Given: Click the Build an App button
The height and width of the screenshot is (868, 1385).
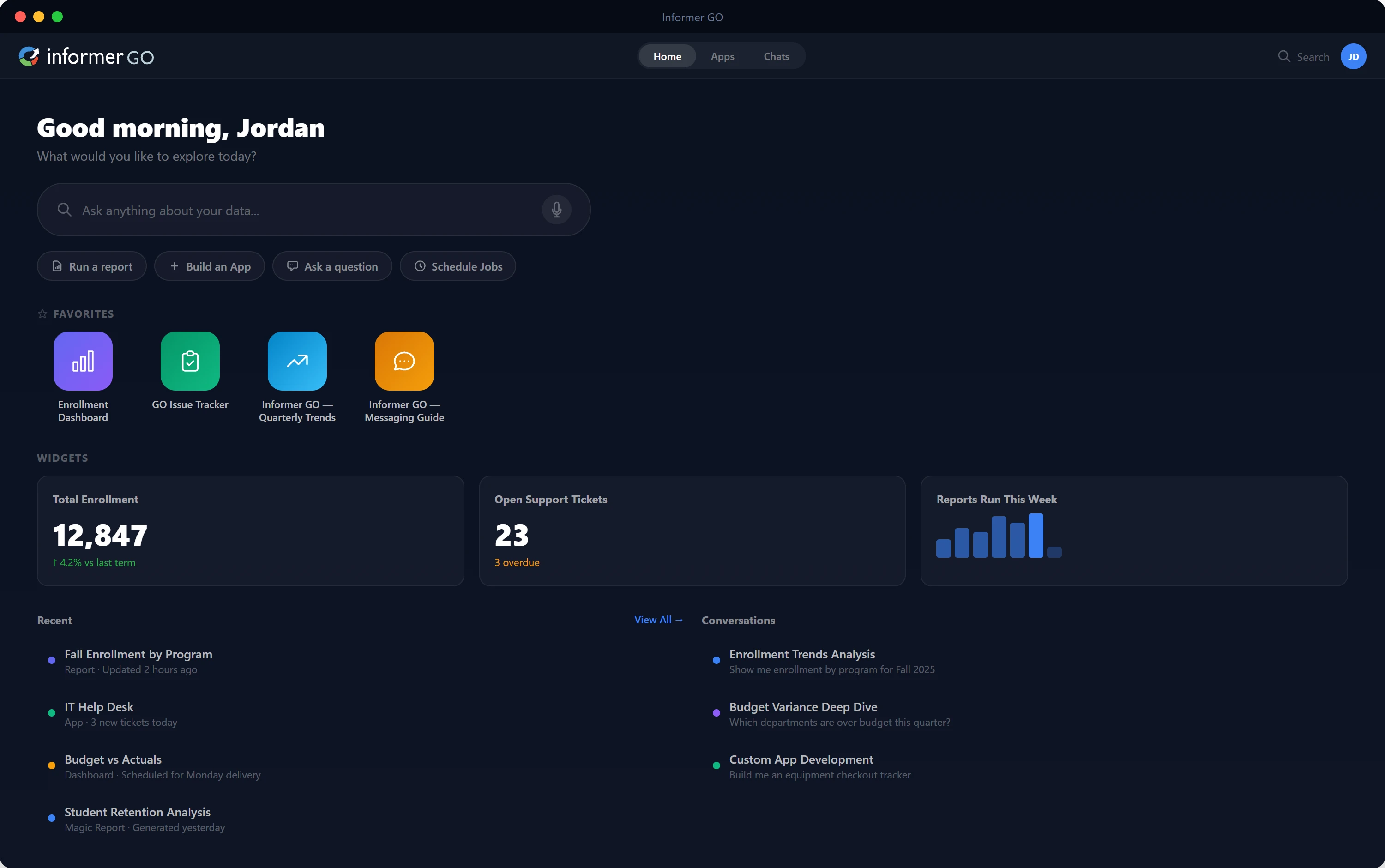Looking at the screenshot, I should pos(209,266).
